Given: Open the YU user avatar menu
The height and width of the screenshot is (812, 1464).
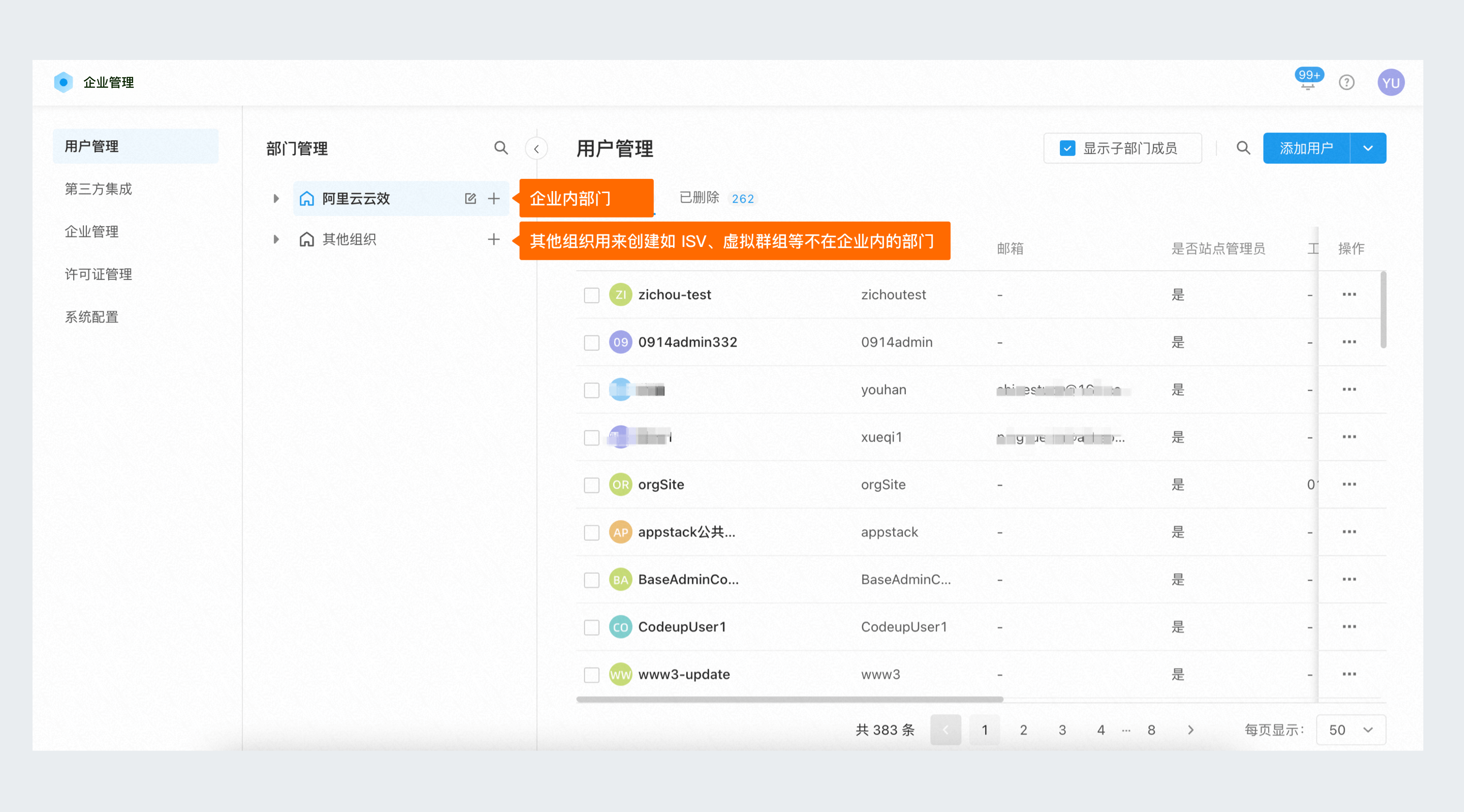Looking at the screenshot, I should pos(1391,82).
